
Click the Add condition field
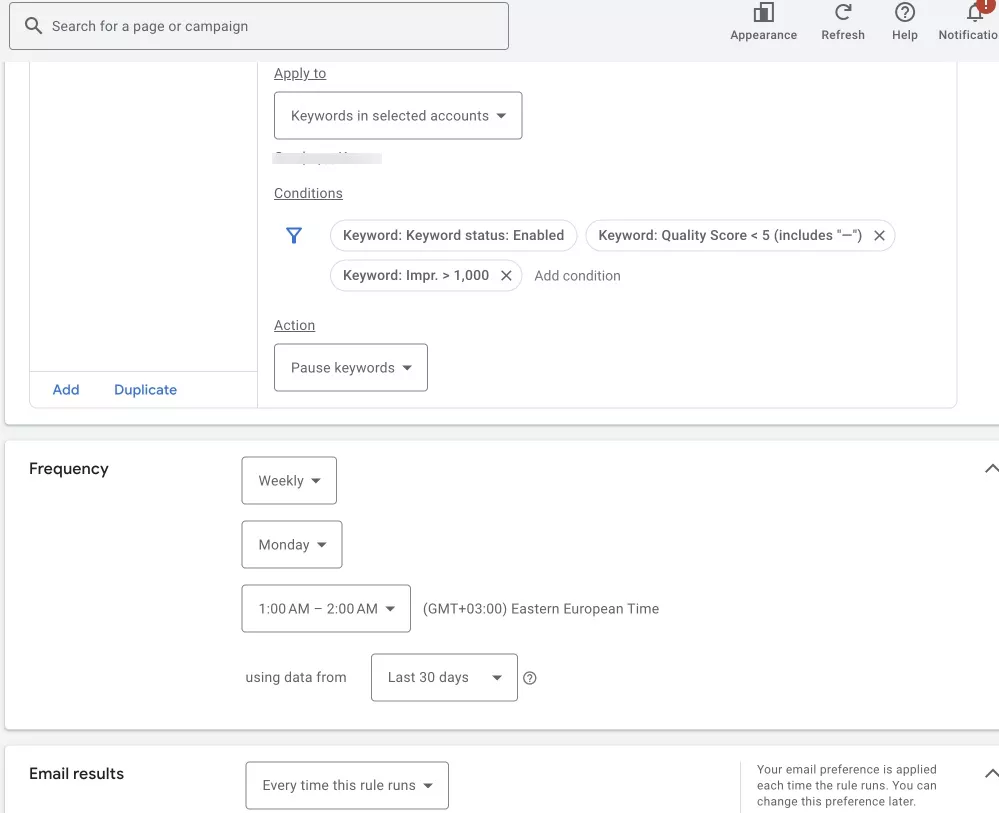(577, 276)
